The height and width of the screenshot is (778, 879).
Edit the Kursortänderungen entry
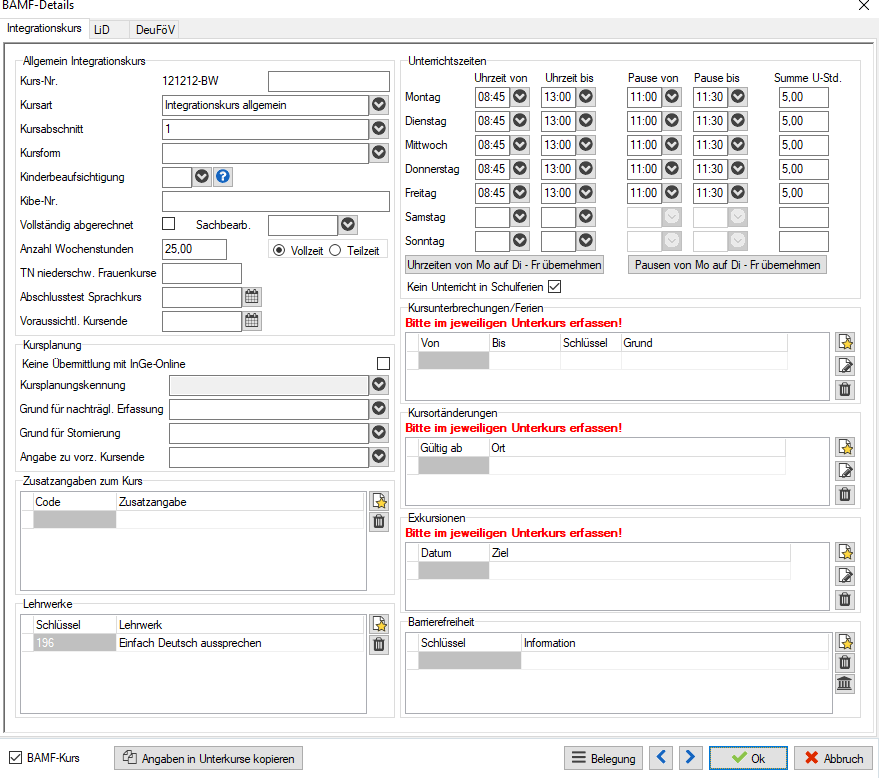point(845,470)
